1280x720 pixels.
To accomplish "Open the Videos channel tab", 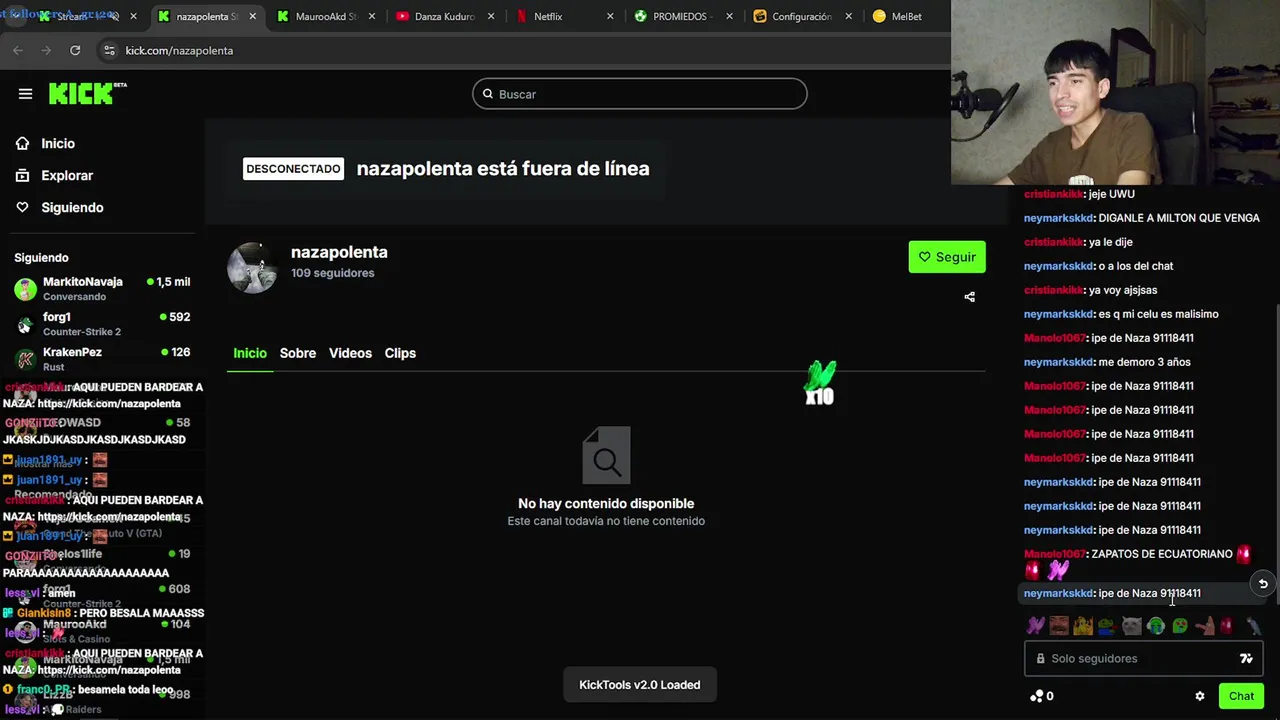I will tap(350, 353).
